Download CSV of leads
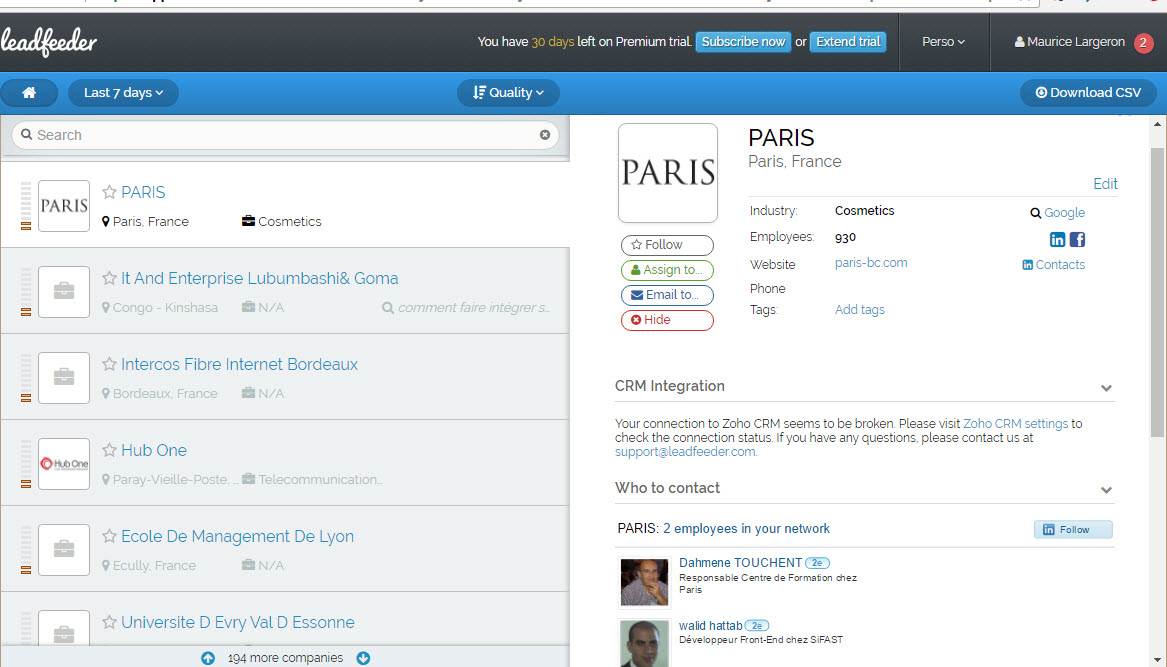The height and width of the screenshot is (667, 1167). pyautogui.click(x=1088, y=92)
